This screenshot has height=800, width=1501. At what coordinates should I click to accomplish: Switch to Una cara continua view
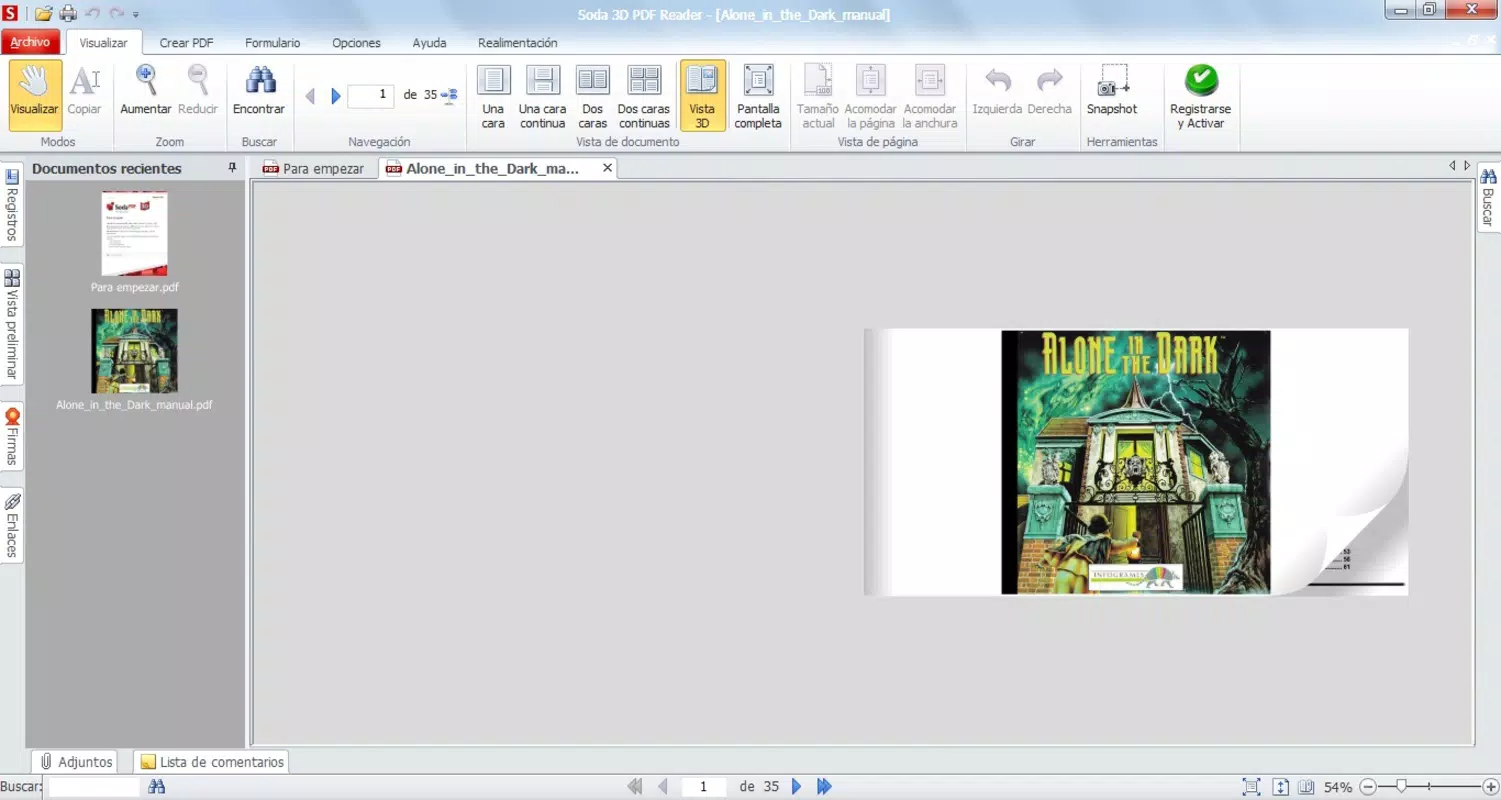[x=542, y=95]
